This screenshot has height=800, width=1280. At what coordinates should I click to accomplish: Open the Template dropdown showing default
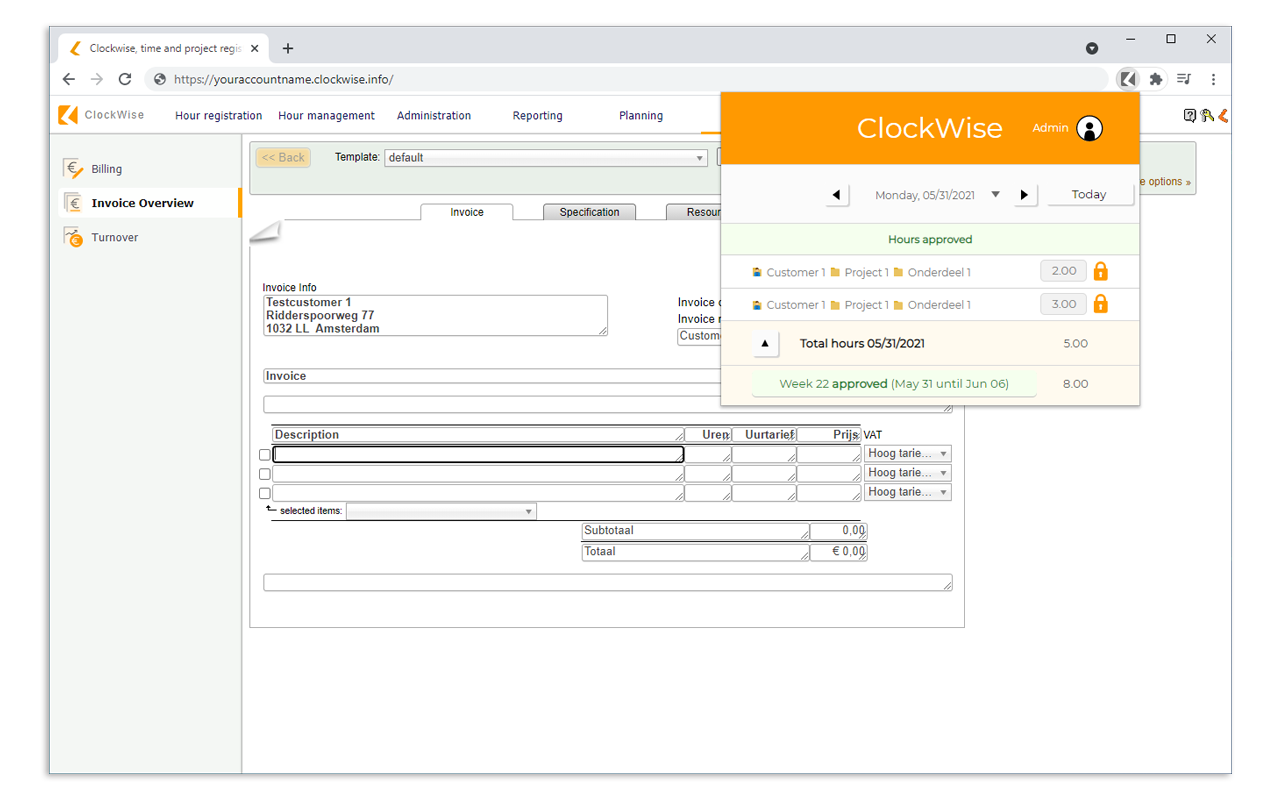(x=699, y=157)
